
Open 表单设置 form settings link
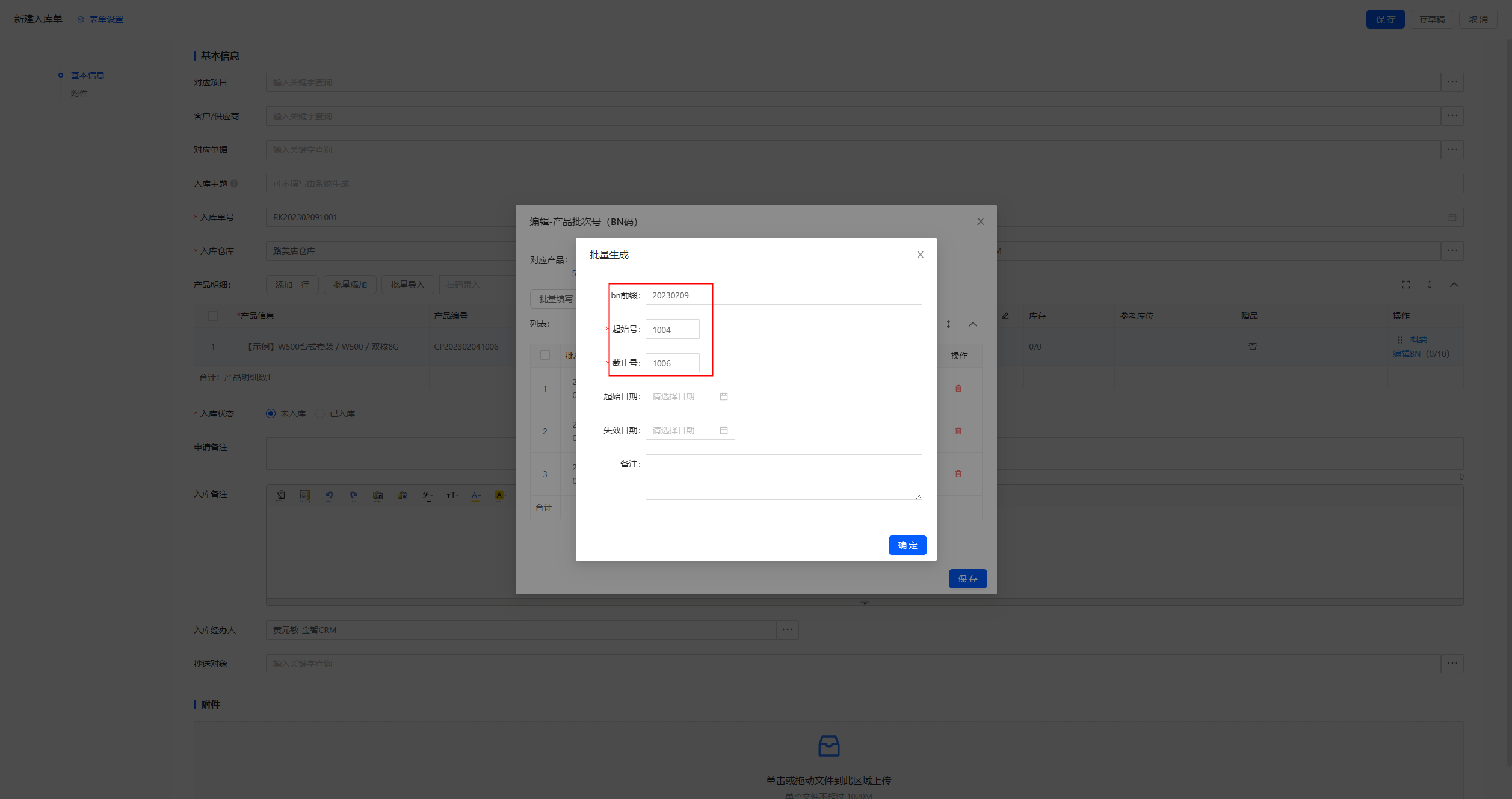(x=100, y=19)
